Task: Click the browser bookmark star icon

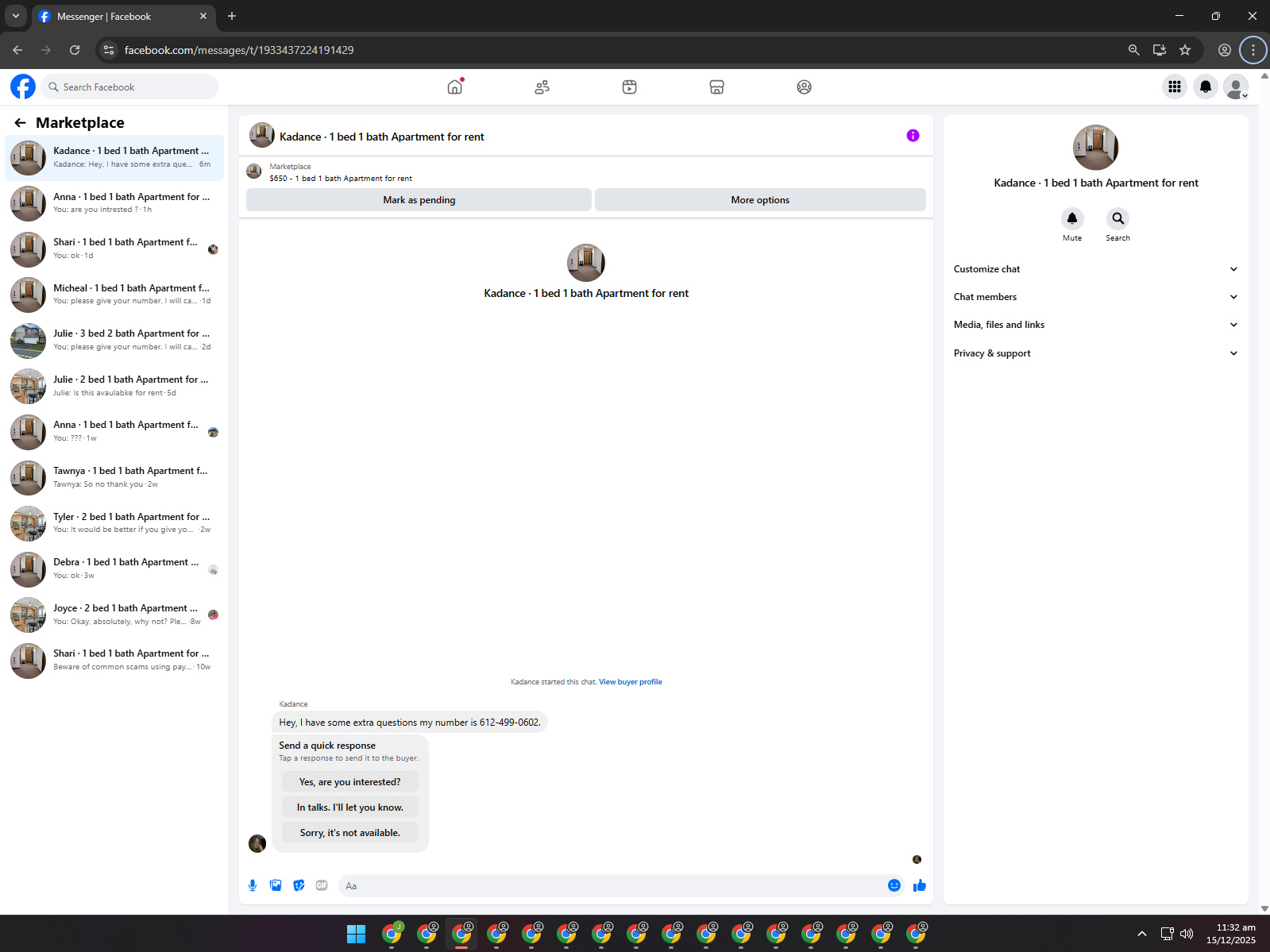Action: [x=1185, y=50]
